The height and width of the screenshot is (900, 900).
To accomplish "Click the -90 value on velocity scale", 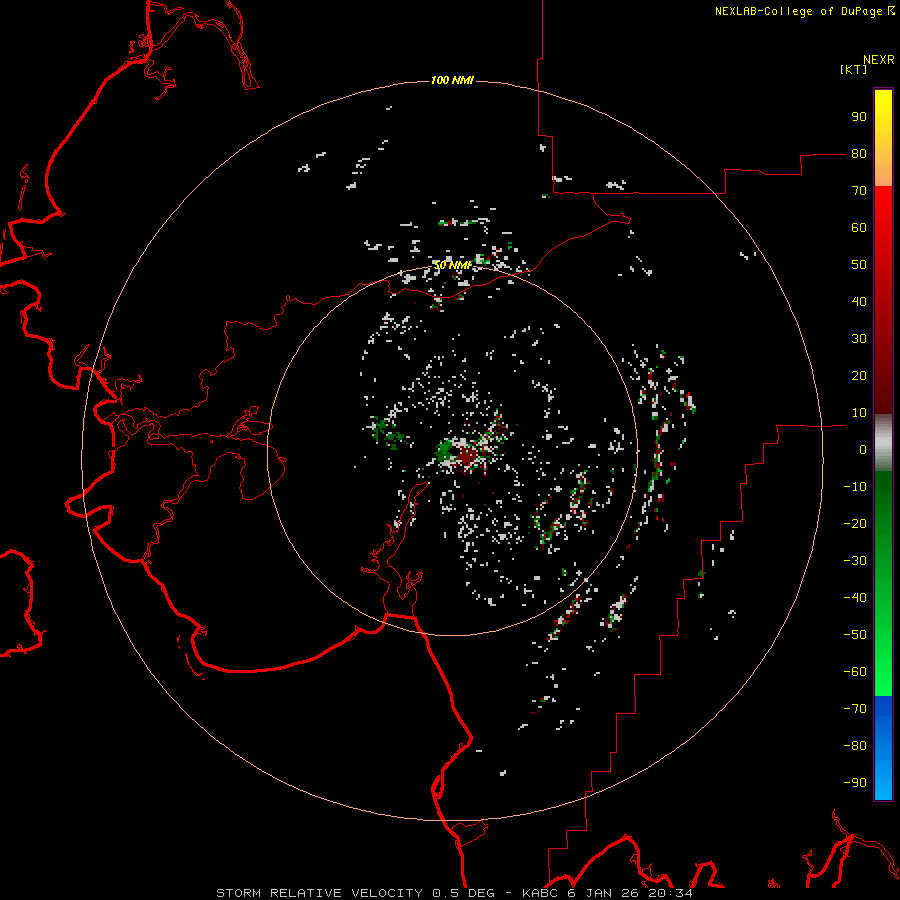I will [x=855, y=783].
